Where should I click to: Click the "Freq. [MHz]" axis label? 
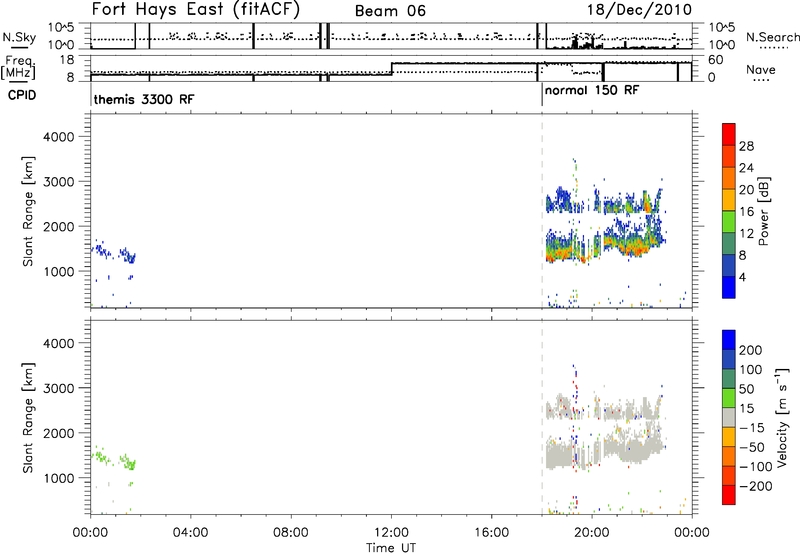point(19,68)
